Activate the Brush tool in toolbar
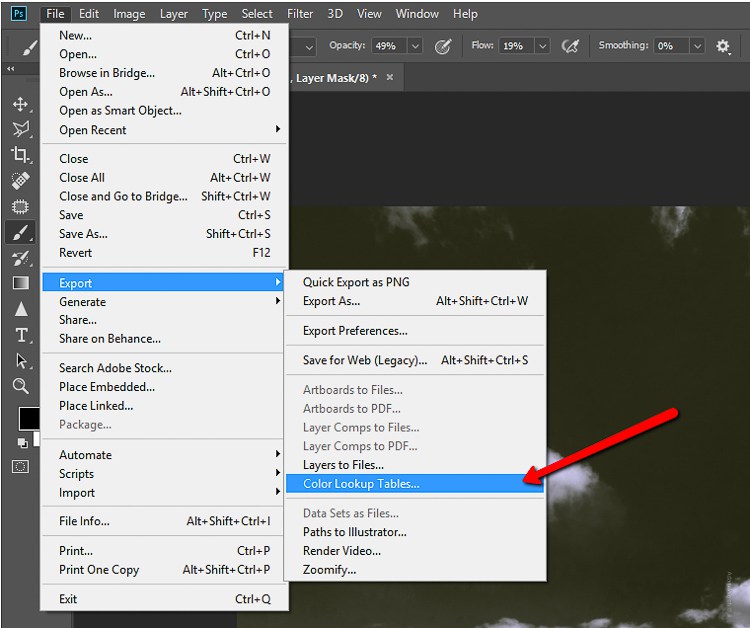750x628 pixels. coord(21,232)
